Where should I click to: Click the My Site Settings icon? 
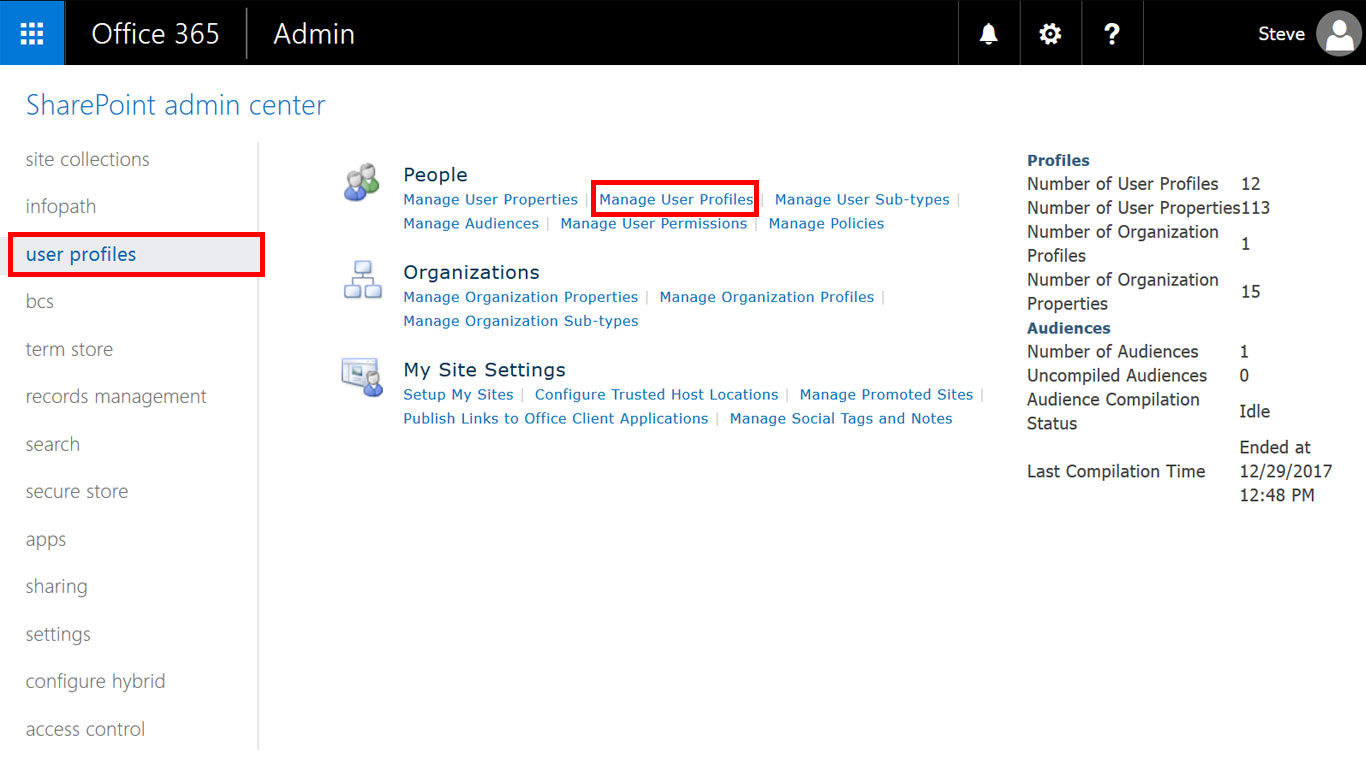tap(362, 378)
